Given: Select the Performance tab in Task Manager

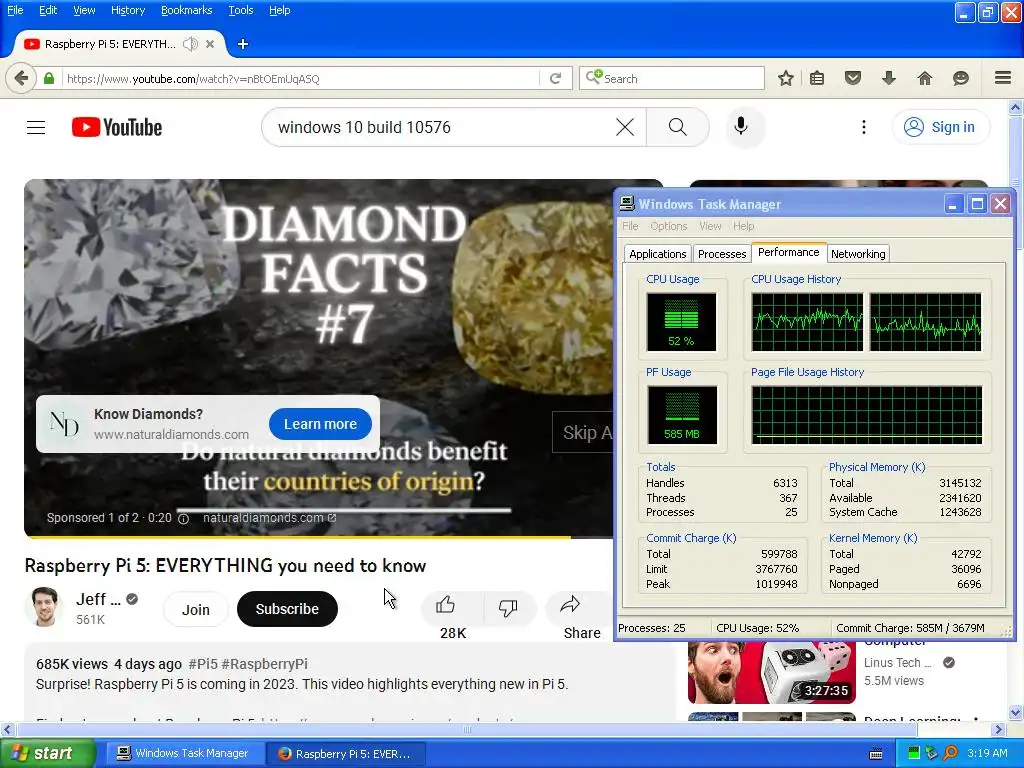Looking at the screenshot, I should (788, 252).
